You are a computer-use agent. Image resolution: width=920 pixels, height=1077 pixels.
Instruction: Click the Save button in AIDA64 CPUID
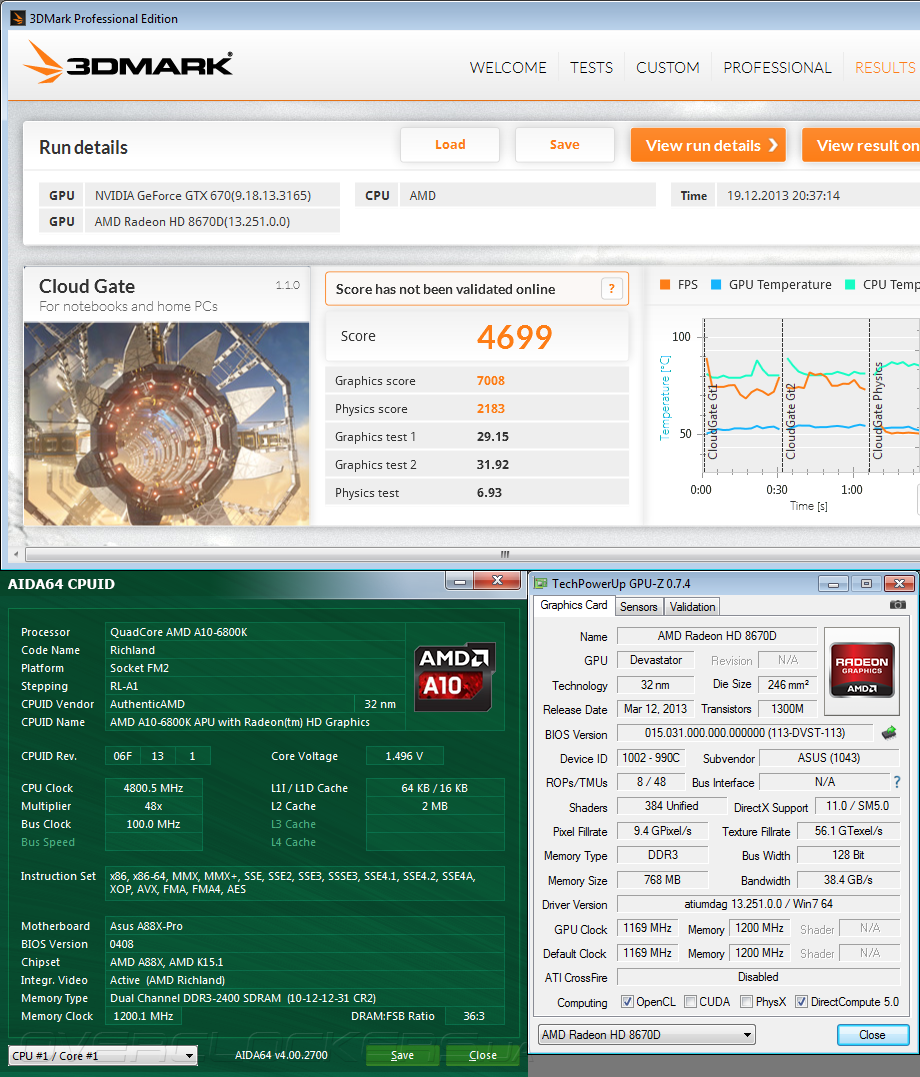click(402, 1055)
